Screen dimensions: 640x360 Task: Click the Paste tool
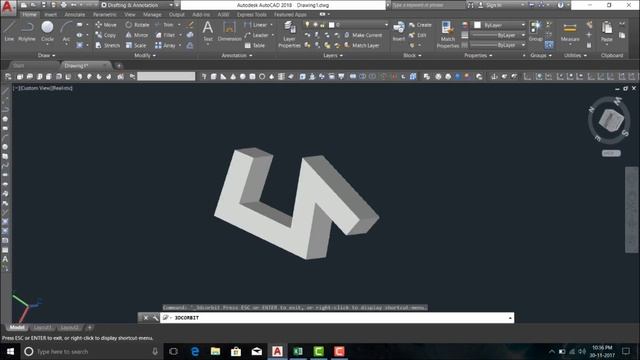tap(607, 31)
